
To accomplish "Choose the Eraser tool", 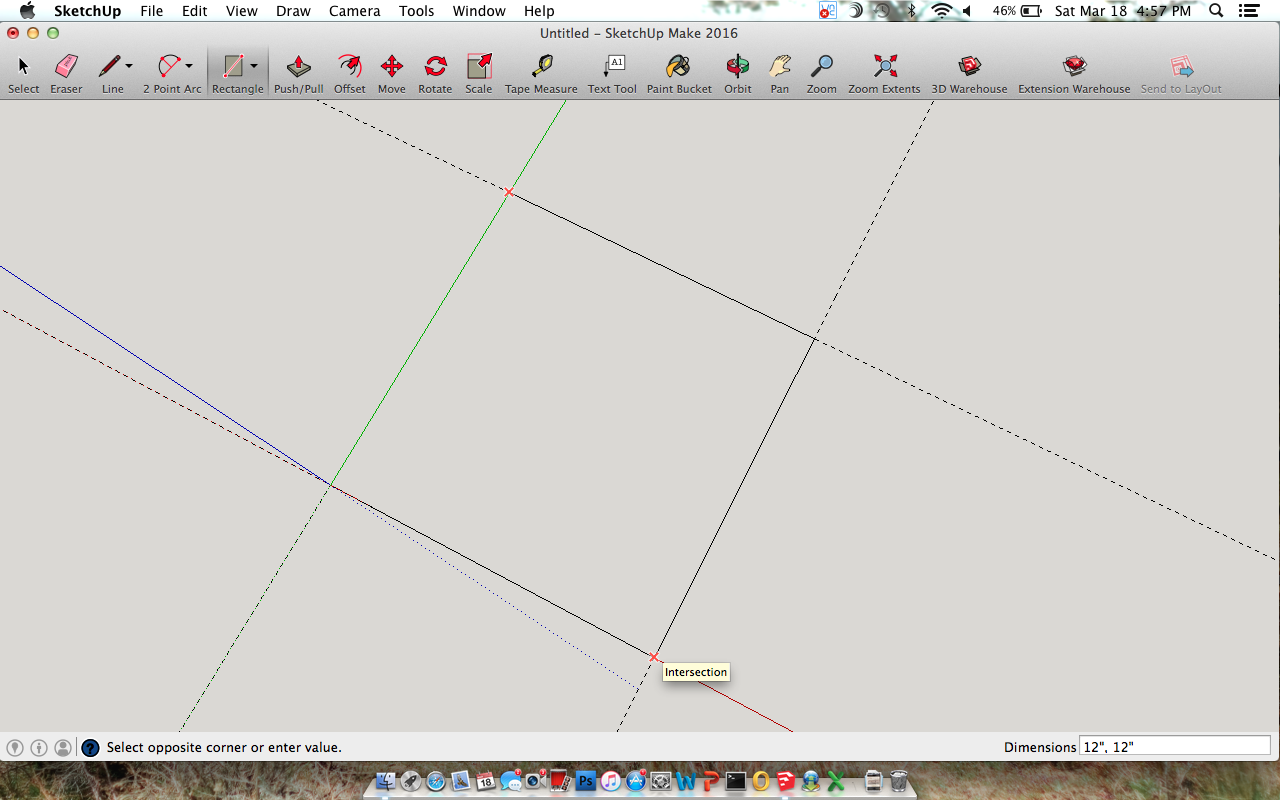I will [x=66, y=74].
